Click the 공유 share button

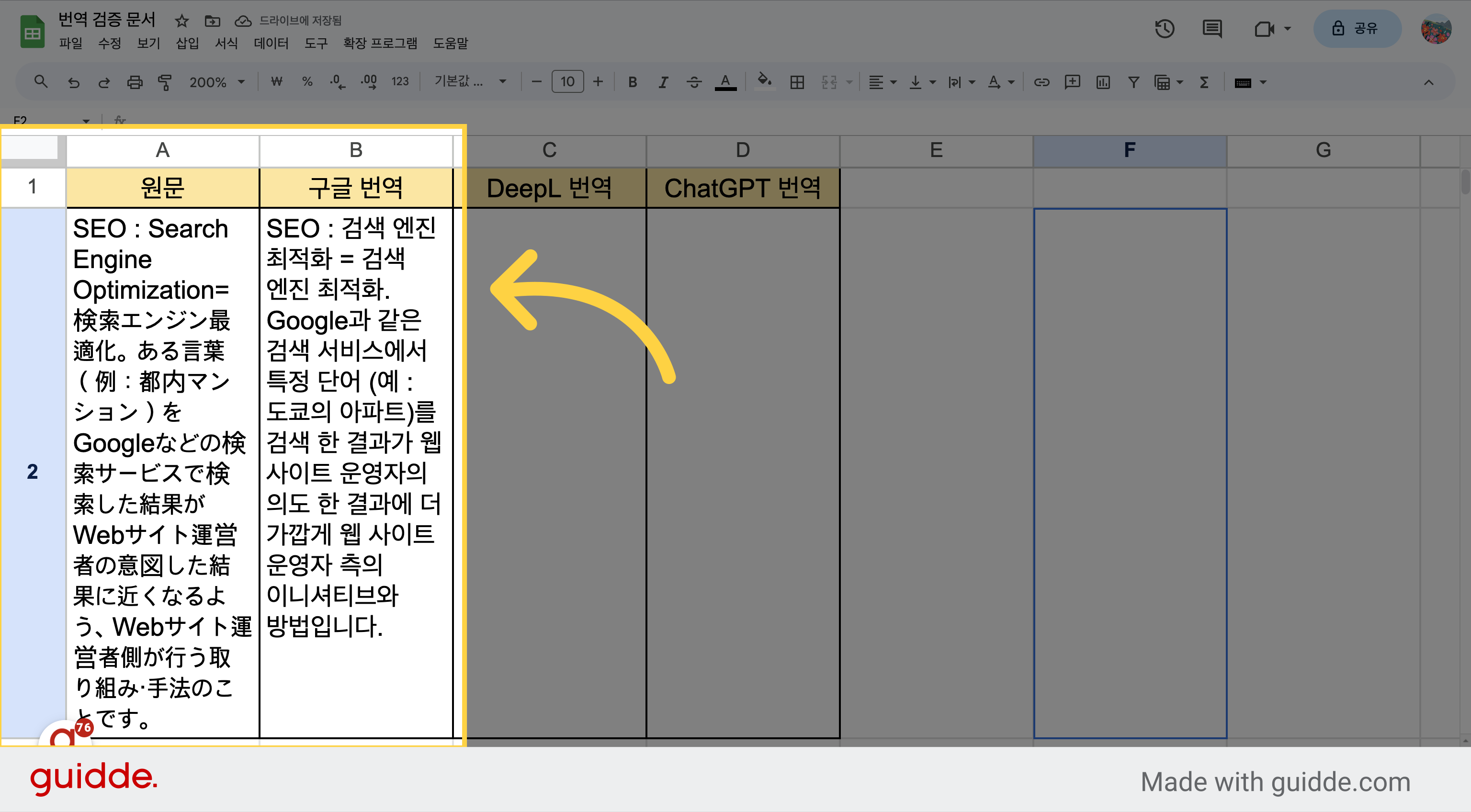point(1357,29)
